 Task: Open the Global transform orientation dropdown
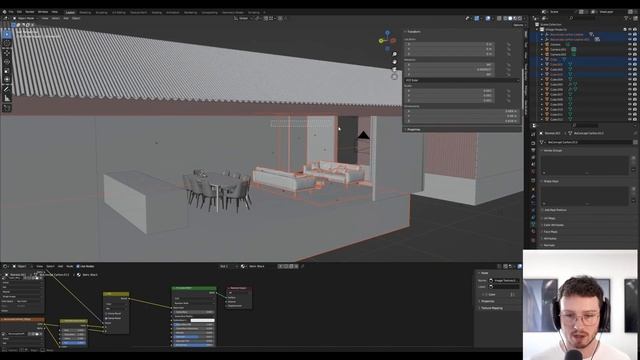[243, 18]
